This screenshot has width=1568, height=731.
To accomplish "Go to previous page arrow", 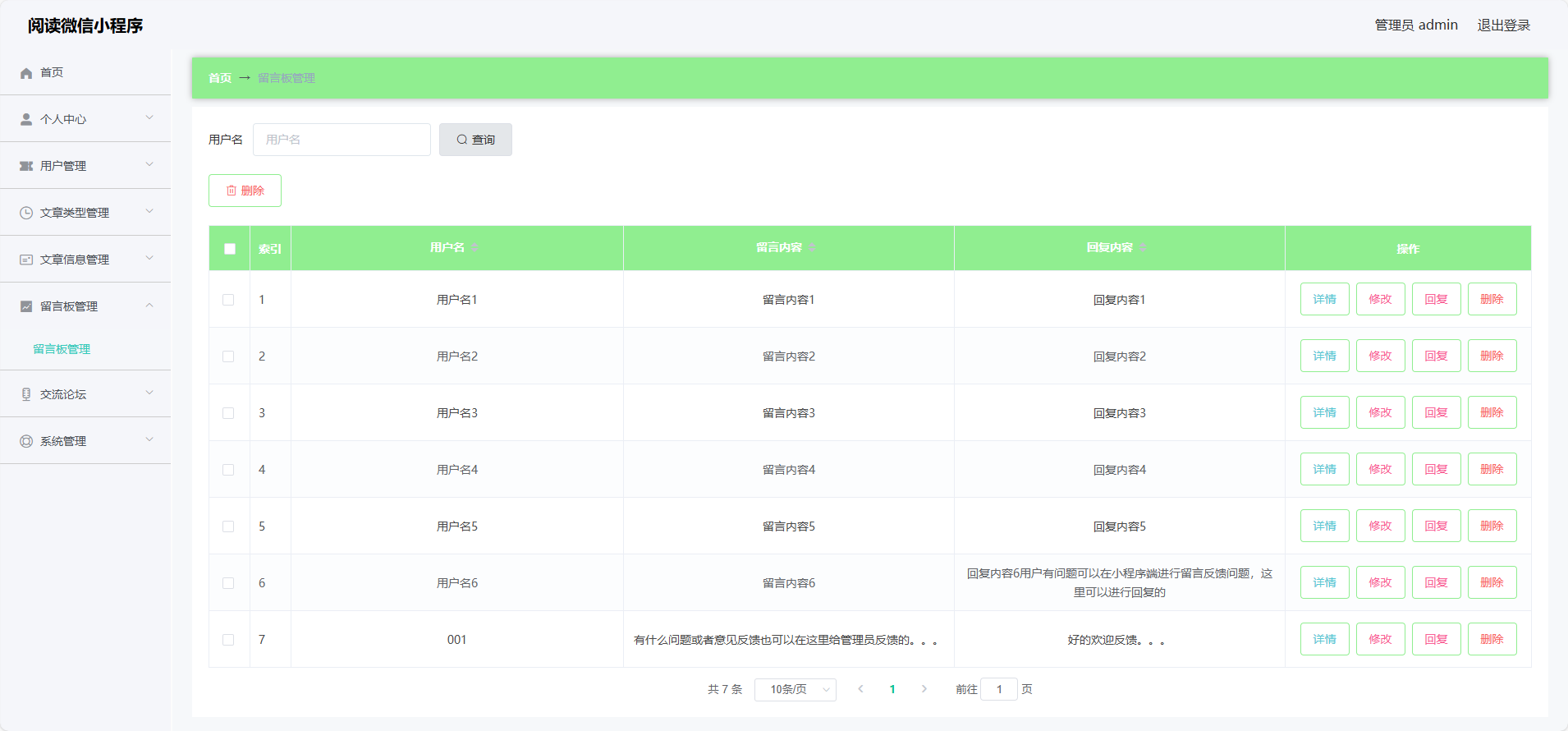I will tap(860, 689).
